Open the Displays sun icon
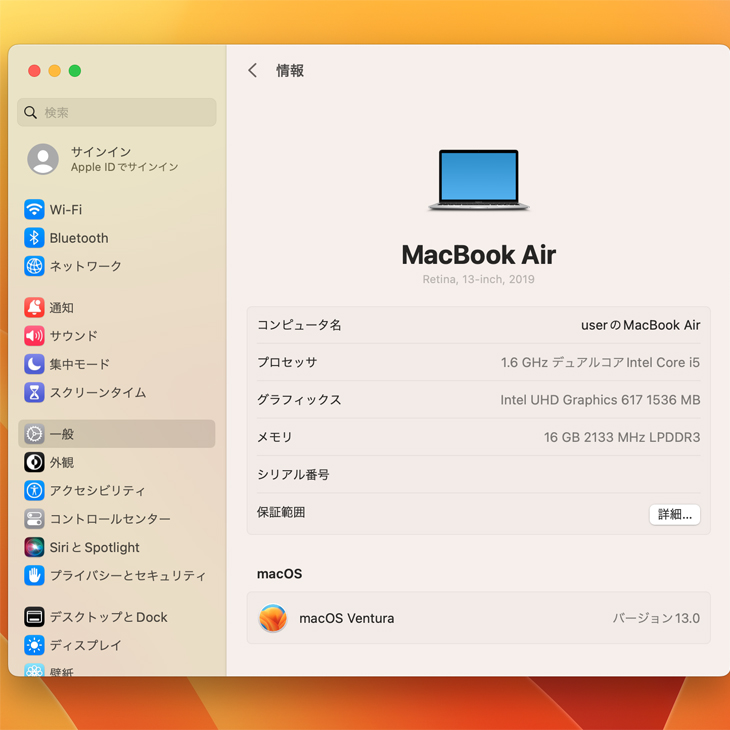Screen dimensions: 730x730 34,645
